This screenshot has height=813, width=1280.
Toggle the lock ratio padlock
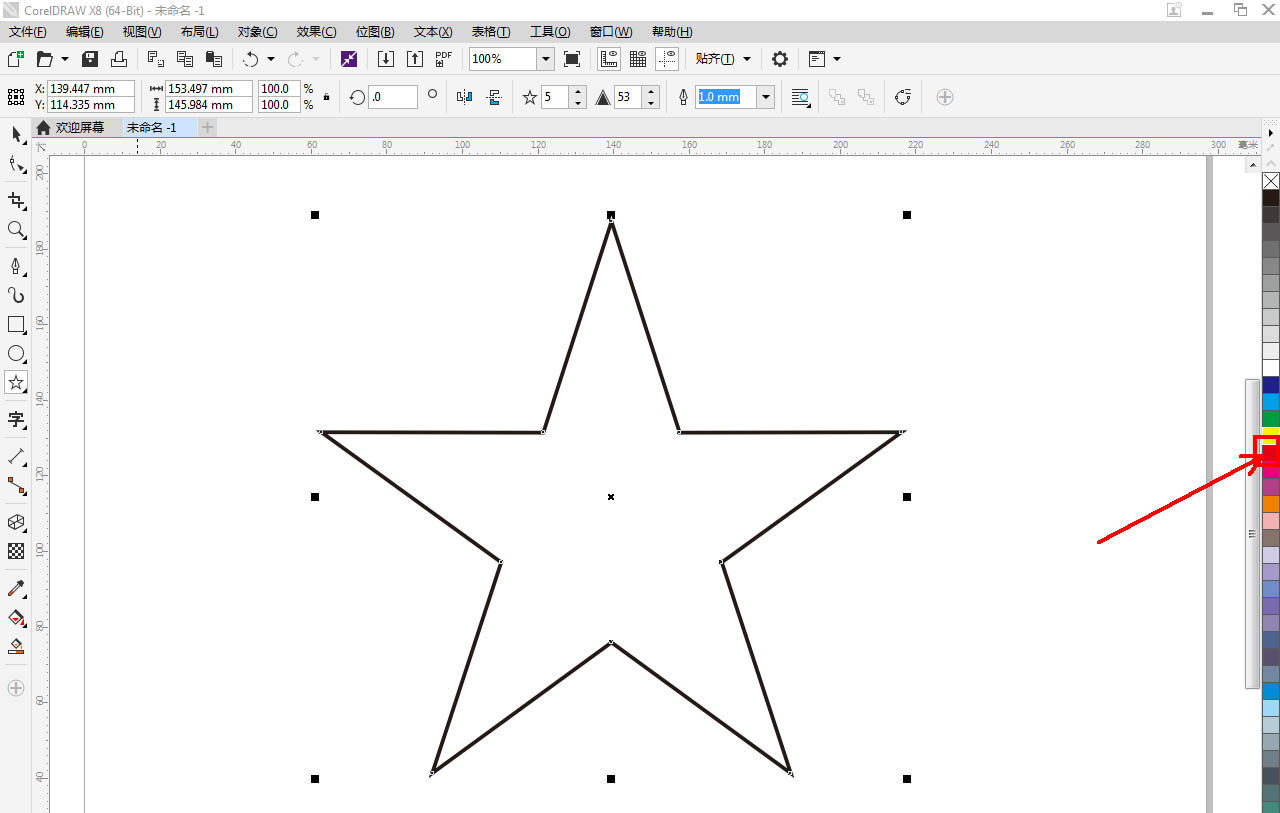pyautogui.click(x=326, y=97)
